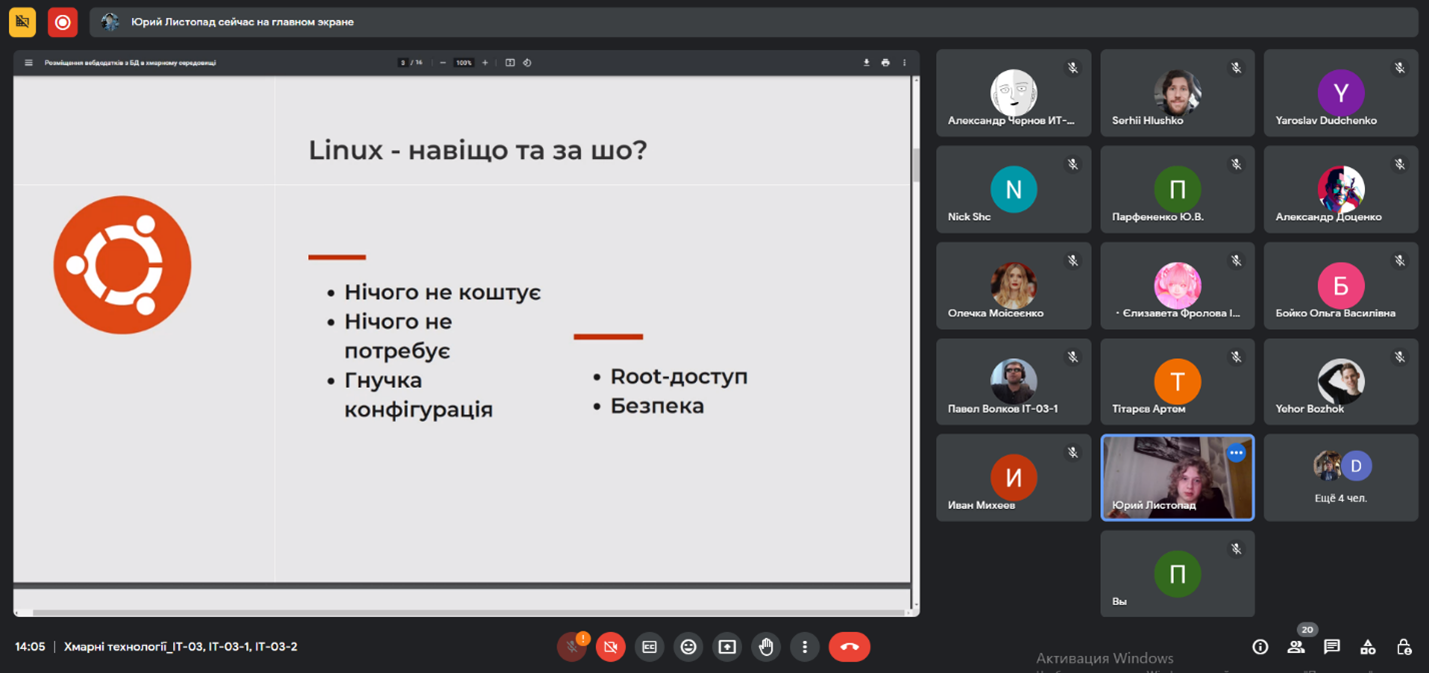
Task: Click the fit to page icon
Action: (x=510, y=63)
